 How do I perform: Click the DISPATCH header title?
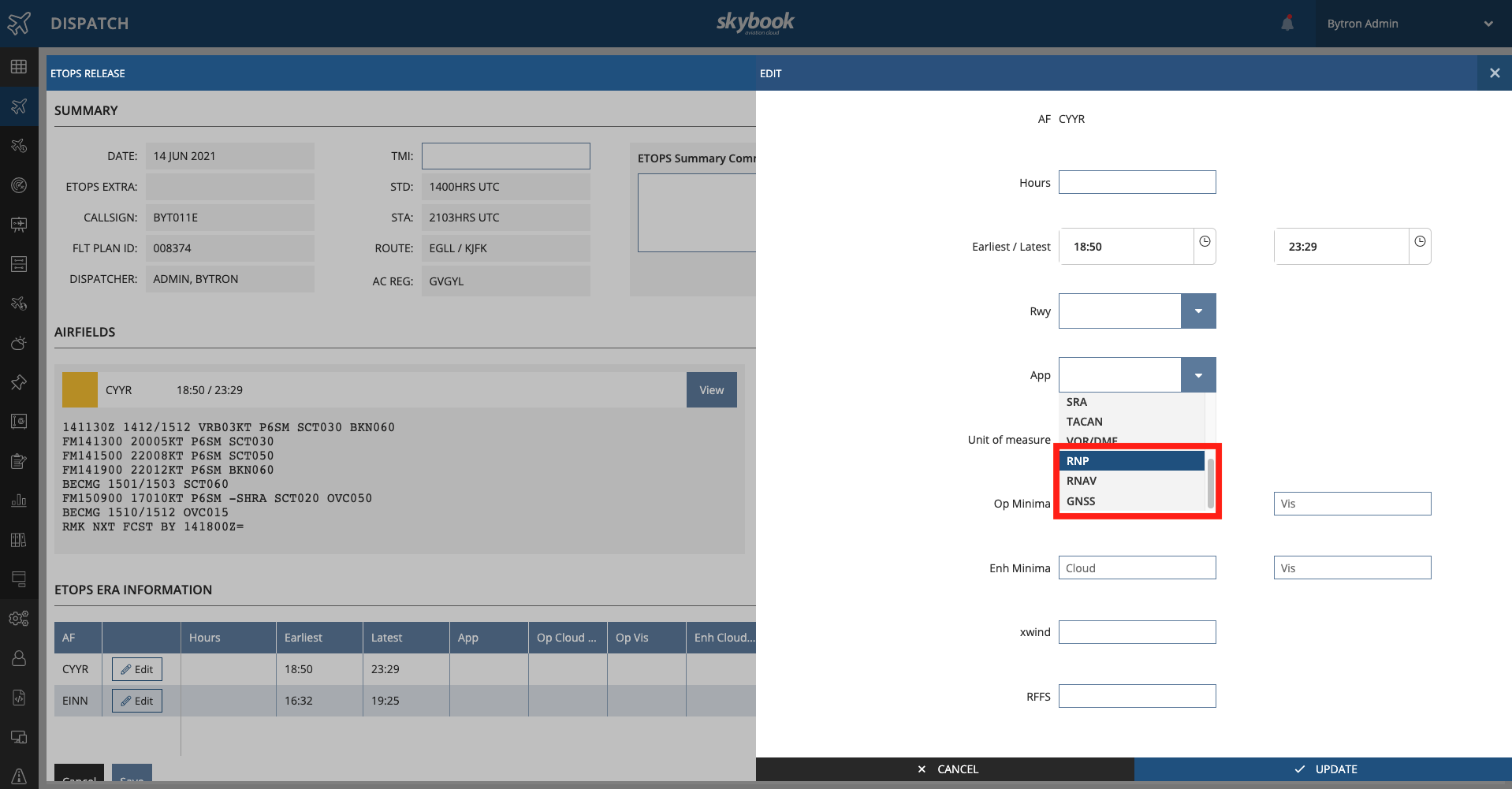pyautogui.click(x=89, y=24)
